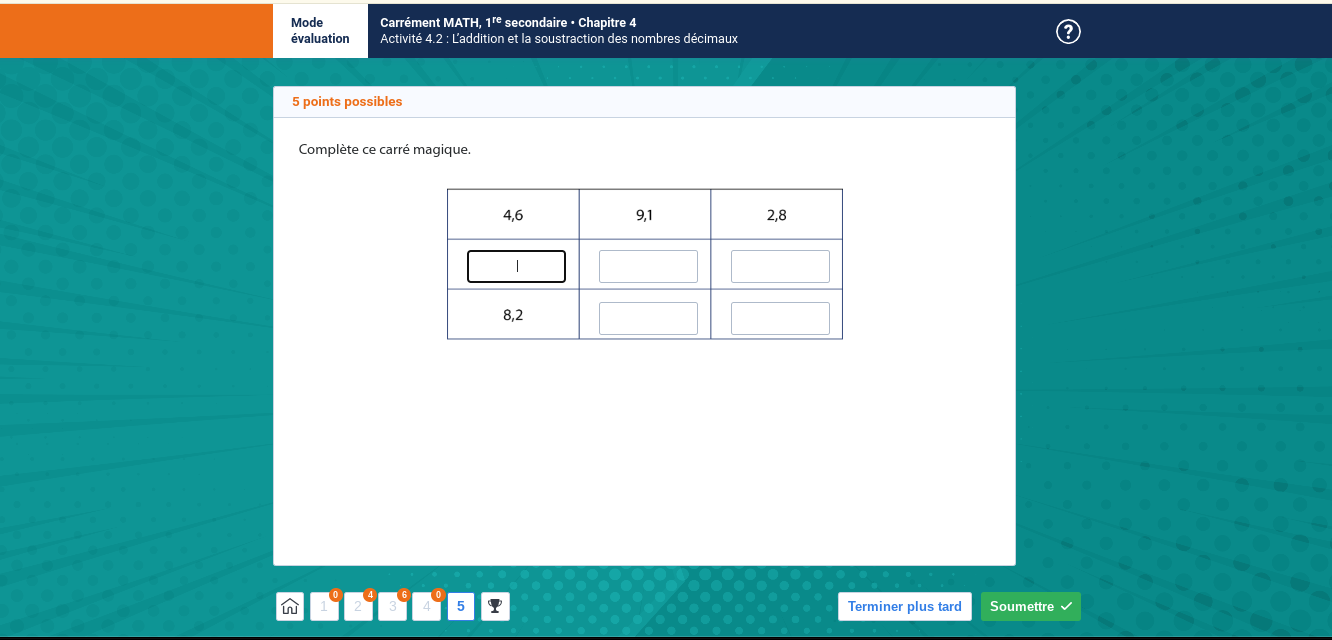Go to the home page icon

290,606
